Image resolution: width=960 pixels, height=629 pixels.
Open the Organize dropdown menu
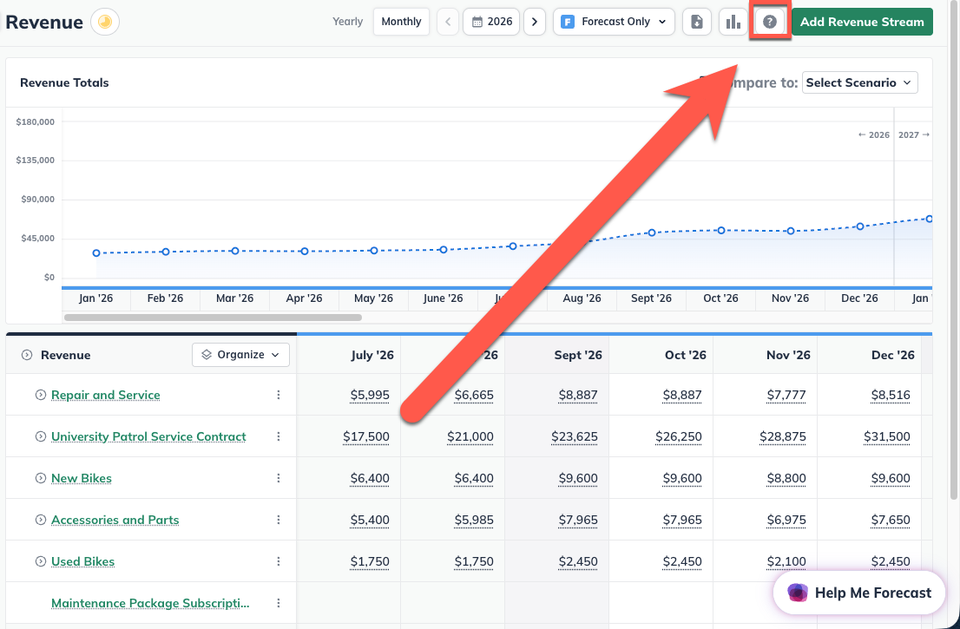(x=241, y=355)
